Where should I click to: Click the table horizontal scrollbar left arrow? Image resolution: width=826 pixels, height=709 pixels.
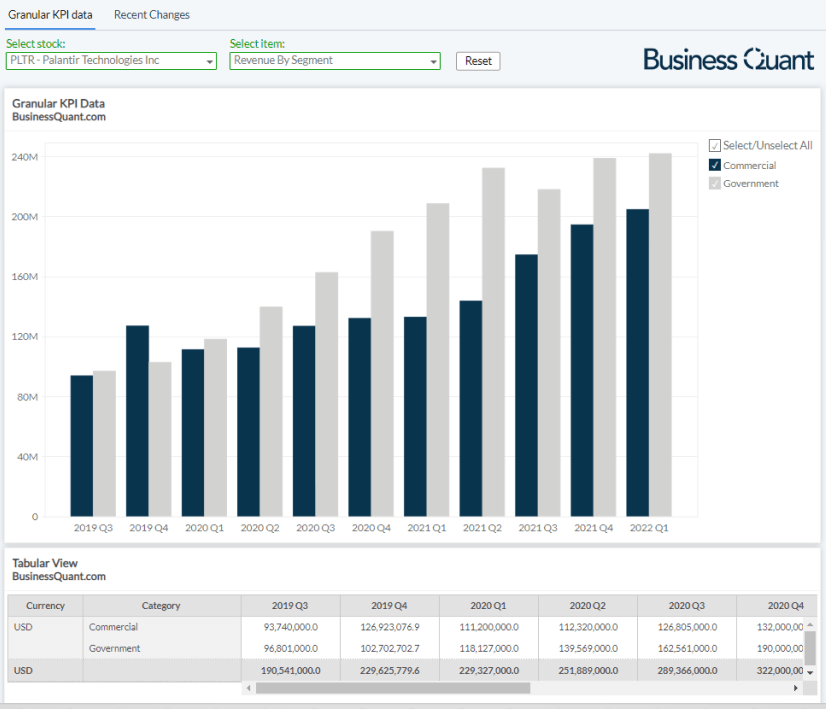point(249,688)
